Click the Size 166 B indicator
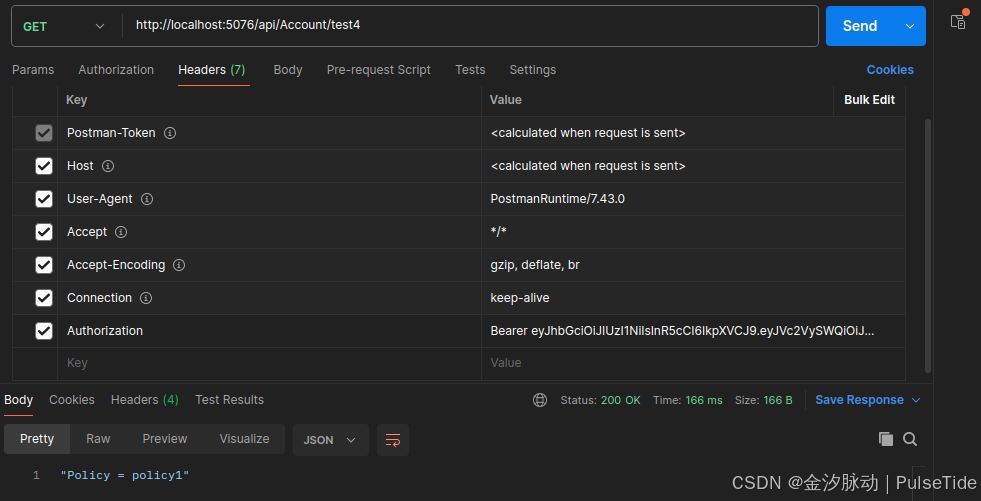 point(763,400)
